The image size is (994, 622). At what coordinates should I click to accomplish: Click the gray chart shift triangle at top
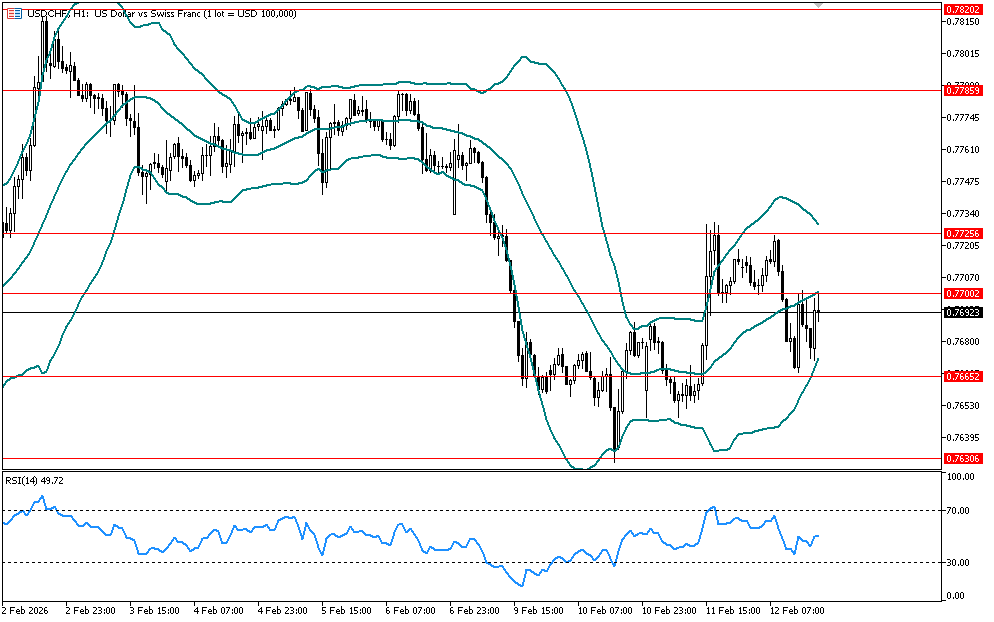819,5
